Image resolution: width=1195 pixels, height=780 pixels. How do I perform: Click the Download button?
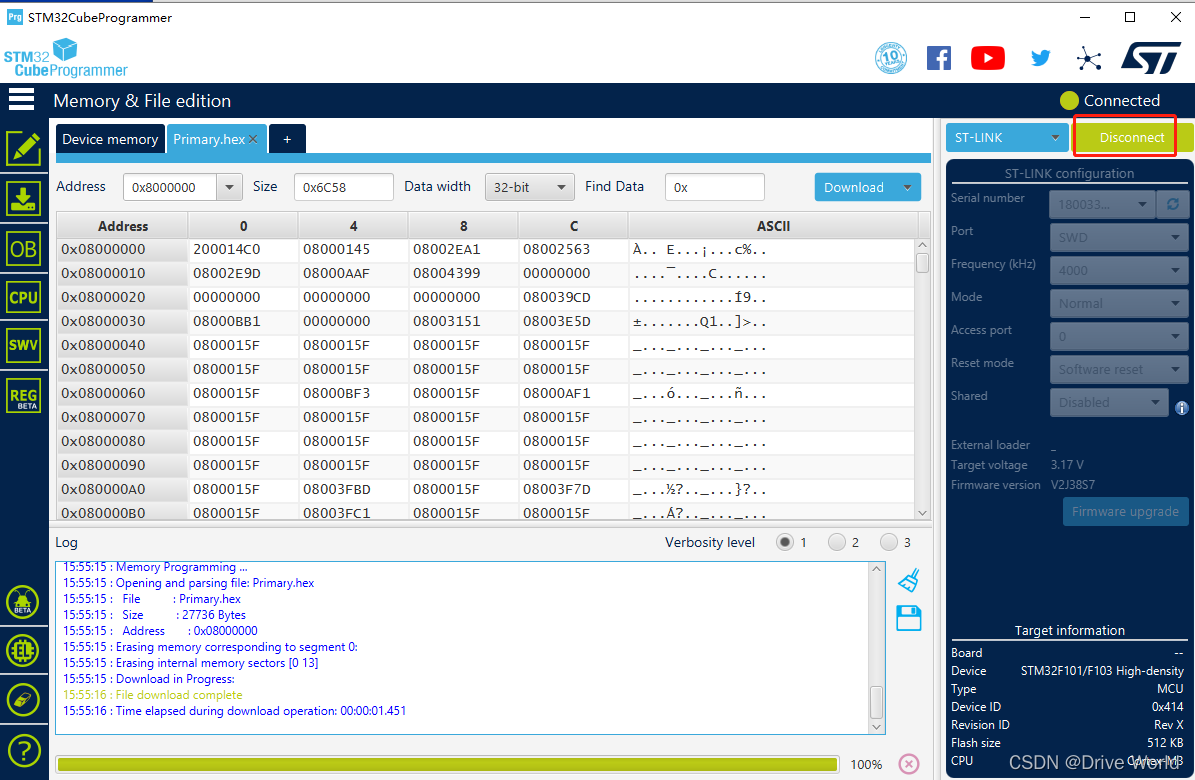(x=854, y=187)
